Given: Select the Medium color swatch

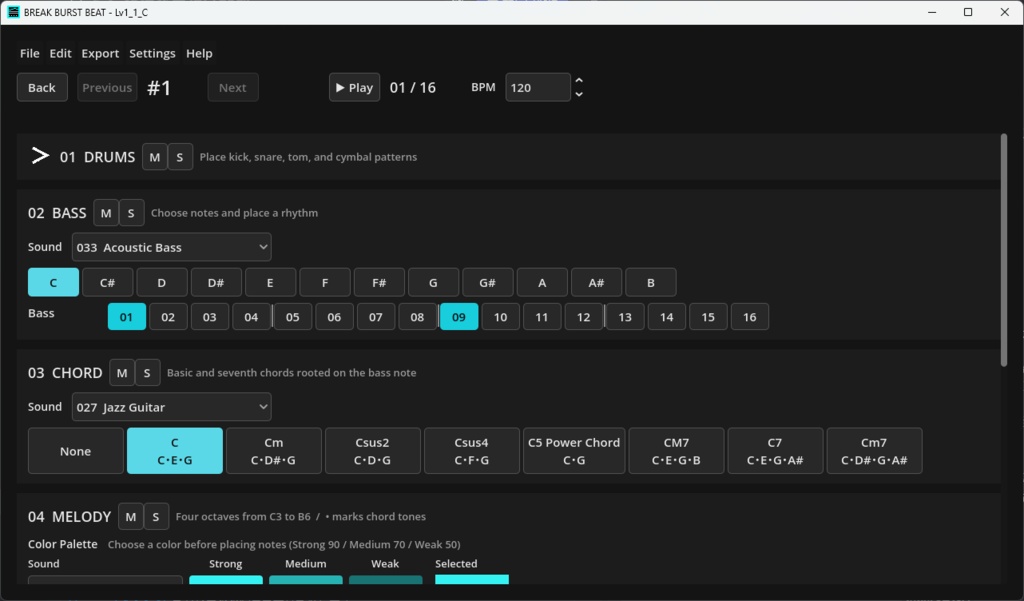Looking at the screenshot, I should coord(306,579).
